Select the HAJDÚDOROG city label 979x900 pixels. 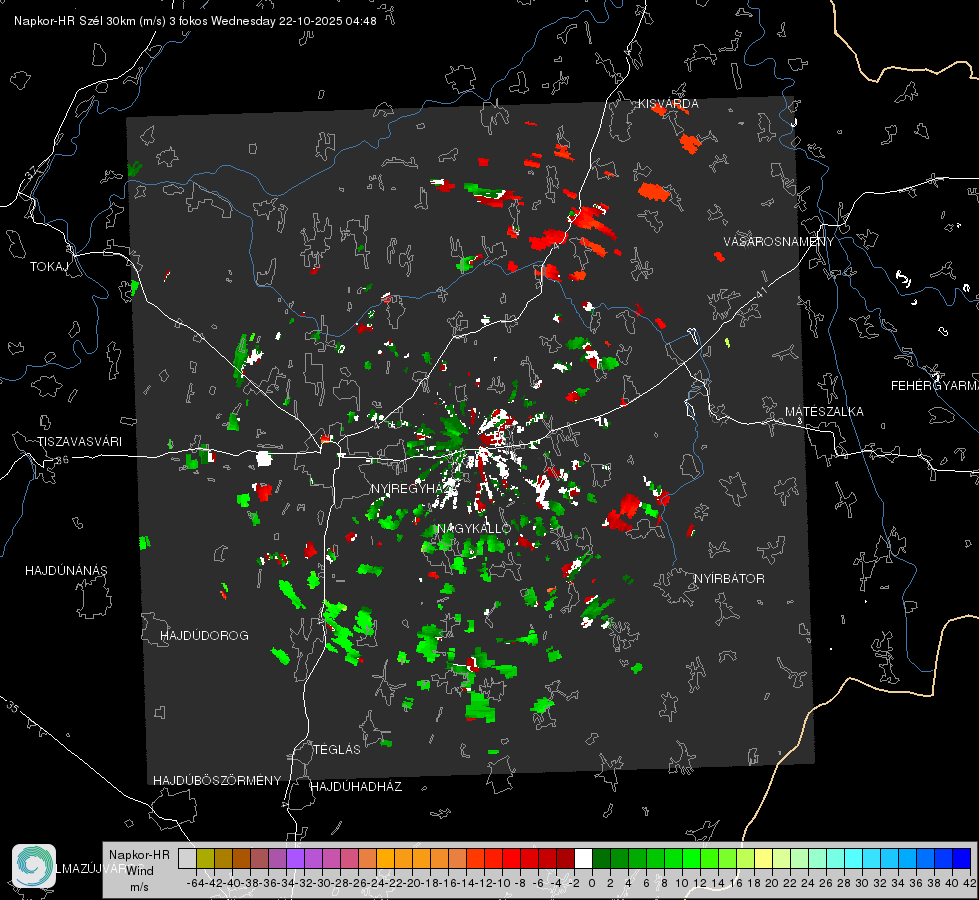(x=204, y=636)
